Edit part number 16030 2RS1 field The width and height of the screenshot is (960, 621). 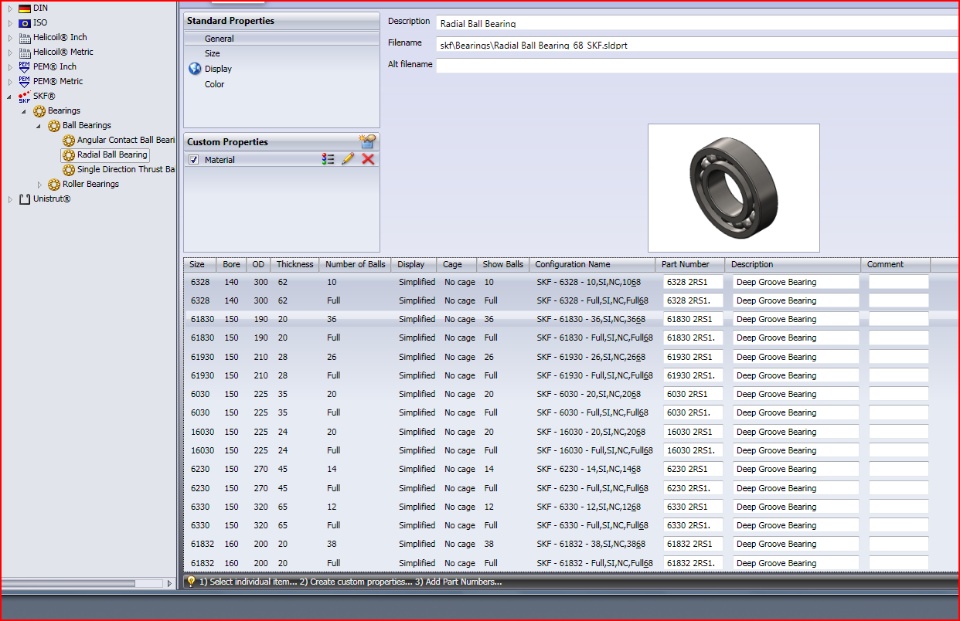pyautogui.click(x=692, y=432)
